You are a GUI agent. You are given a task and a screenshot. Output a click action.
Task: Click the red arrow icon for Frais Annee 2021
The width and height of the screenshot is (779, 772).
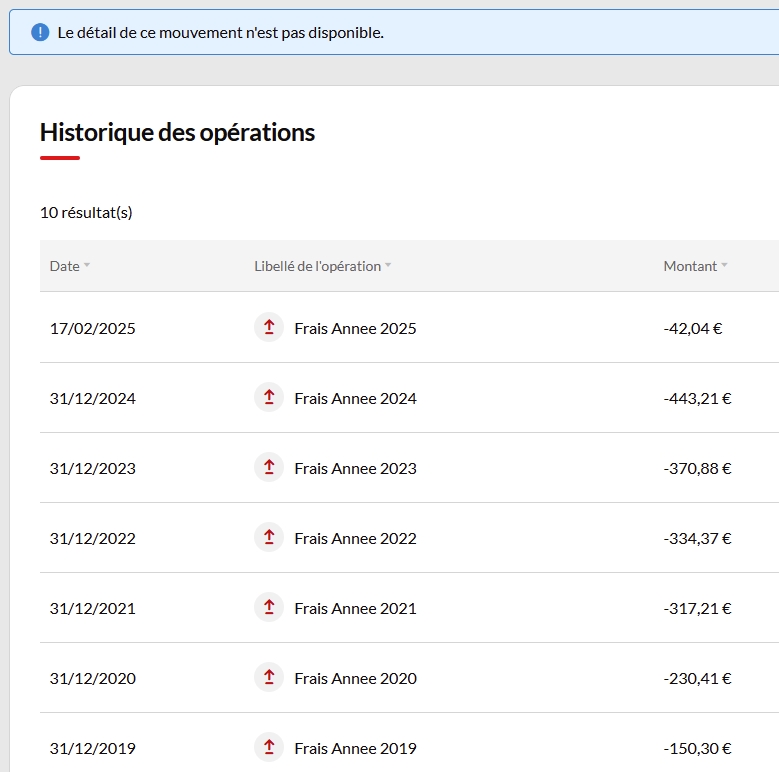coord(269,607)
